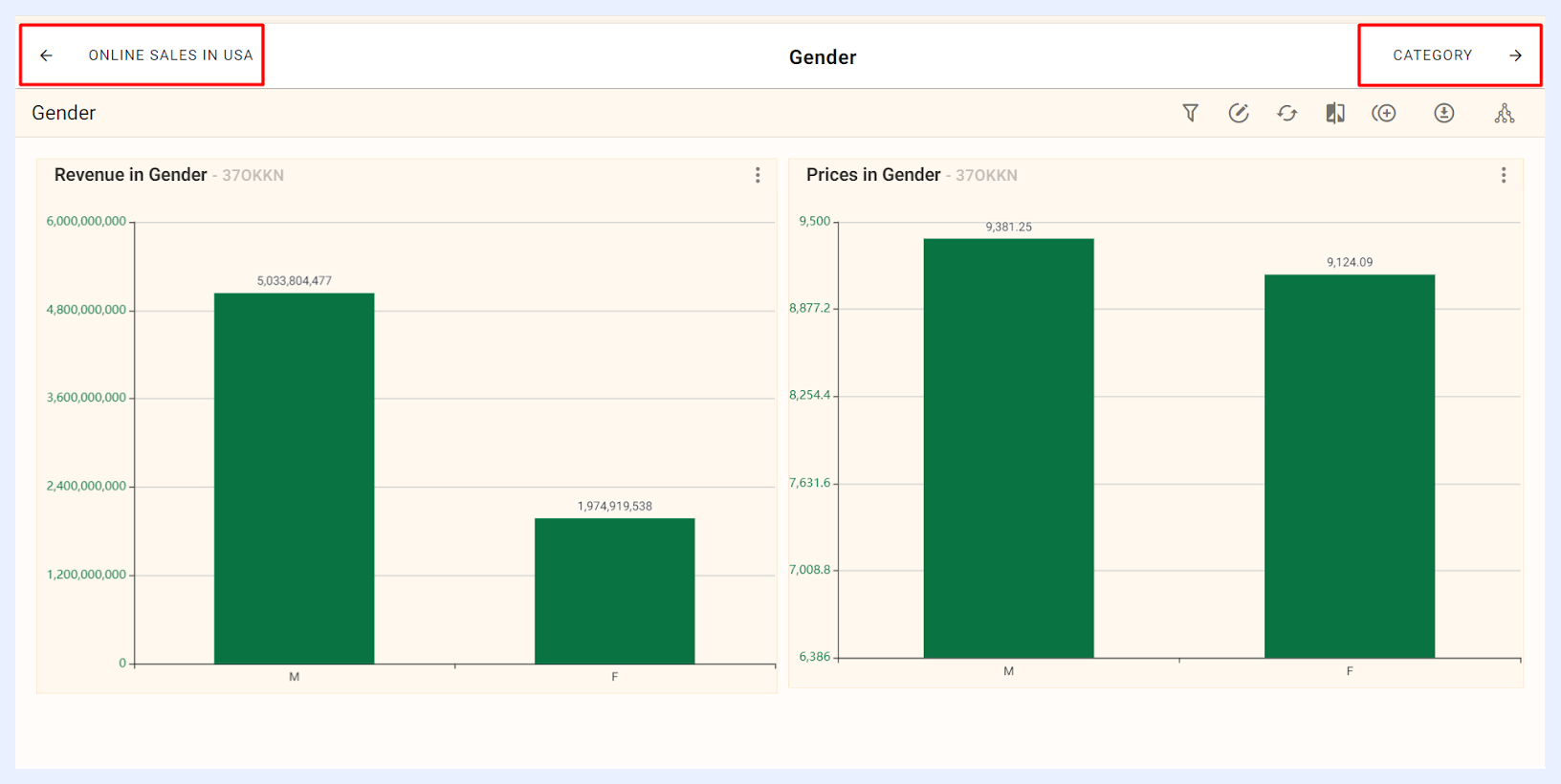Click the 'Revenue in Gender' chart title
The image size is (1561, 784).
(131, 175)
